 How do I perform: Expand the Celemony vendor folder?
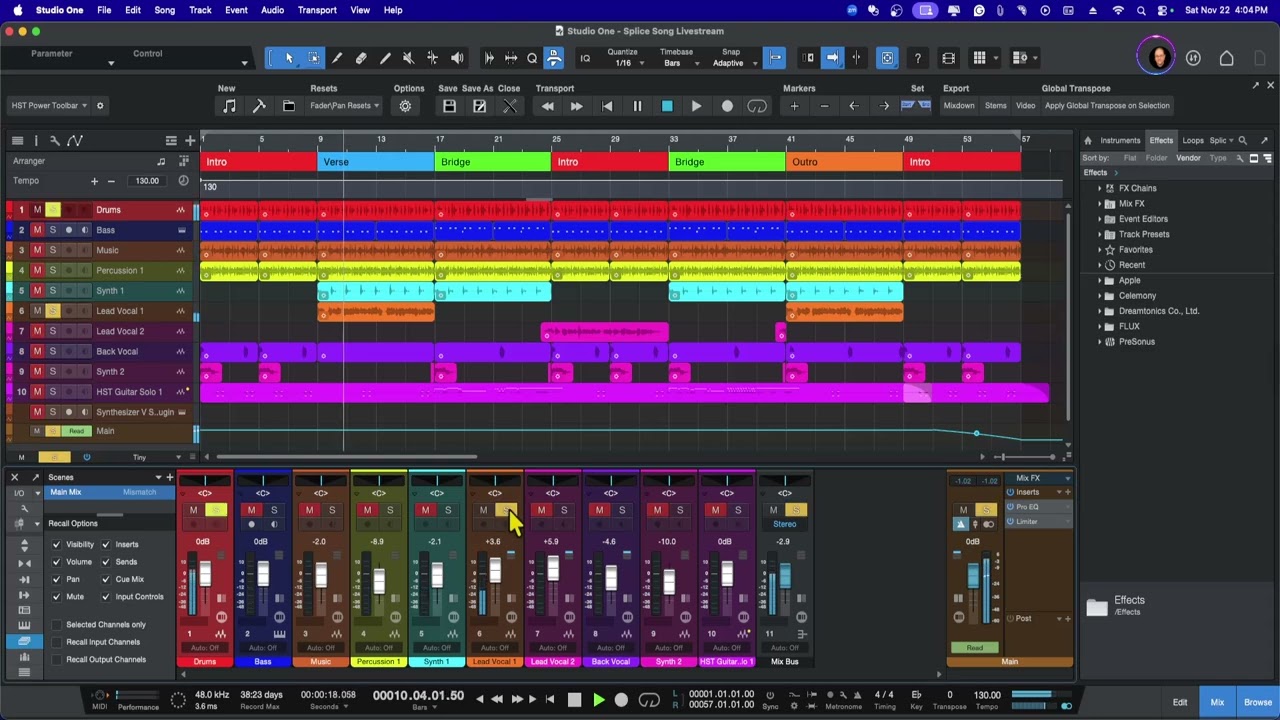tap(1100, 296)
